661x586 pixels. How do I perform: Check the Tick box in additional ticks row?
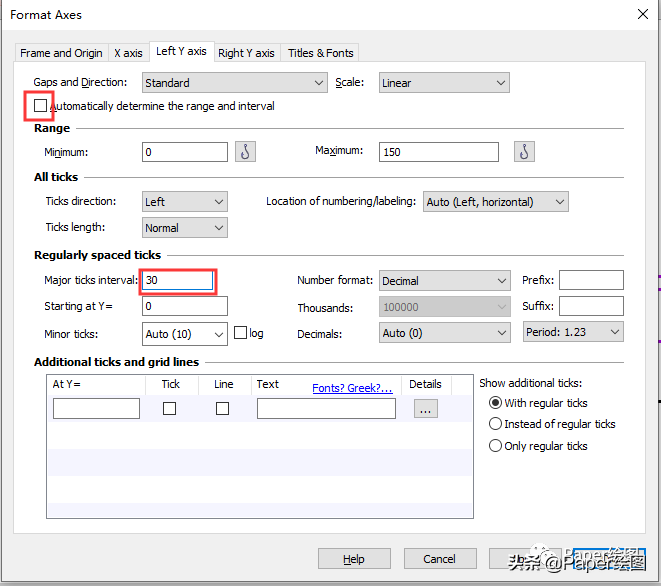[169, 408]
